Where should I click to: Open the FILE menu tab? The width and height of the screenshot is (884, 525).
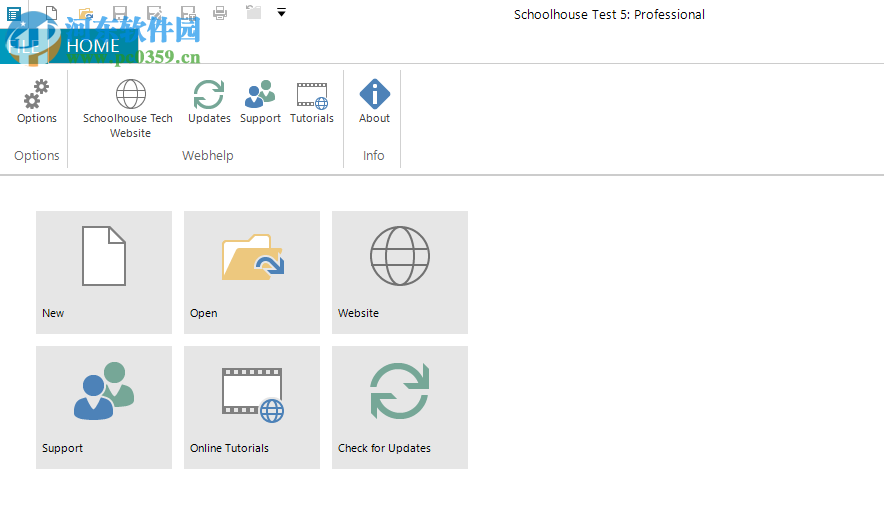[24, 46]
